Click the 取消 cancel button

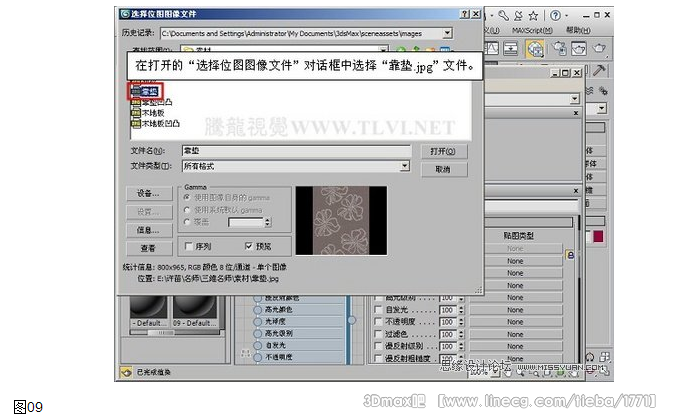[x=443, y=169]
